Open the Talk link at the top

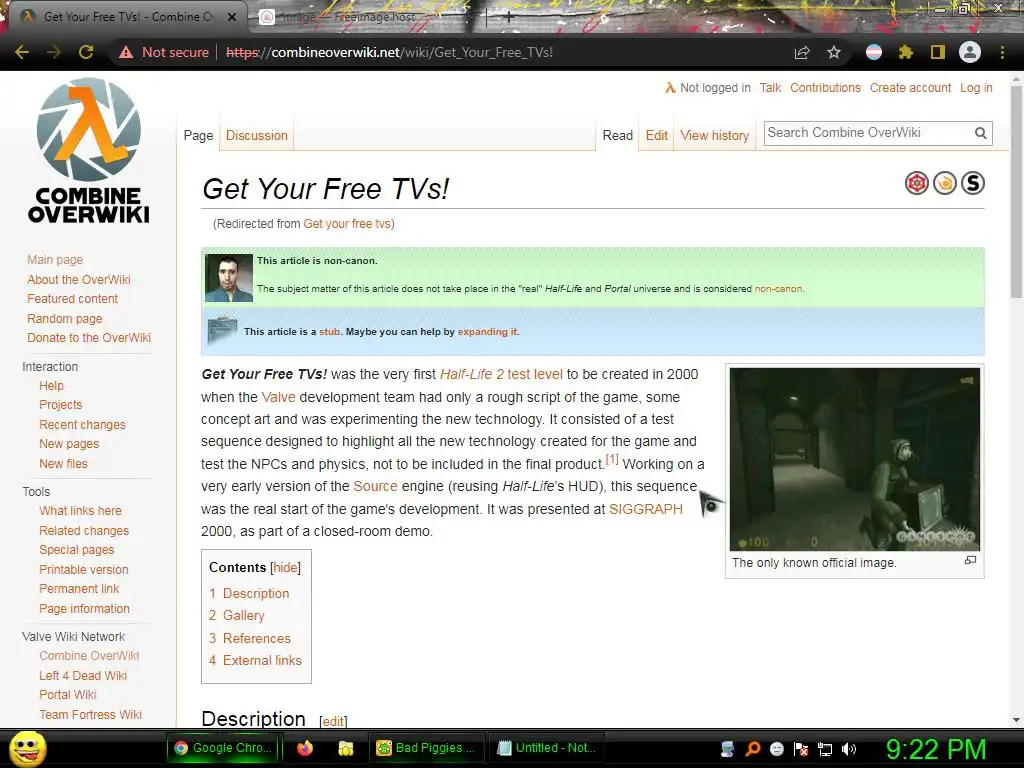coord(770,88)
